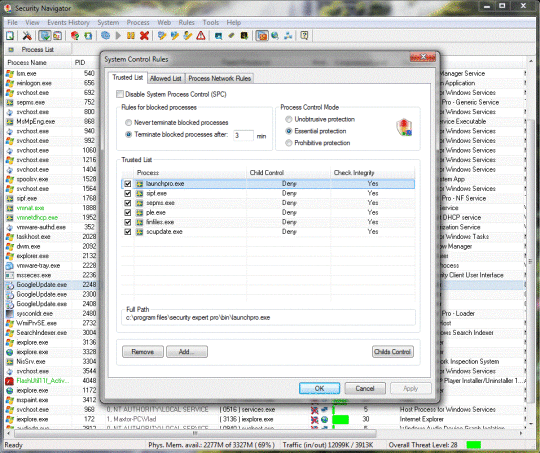Click the red warning triangle toolbar icon

(201, 35)
